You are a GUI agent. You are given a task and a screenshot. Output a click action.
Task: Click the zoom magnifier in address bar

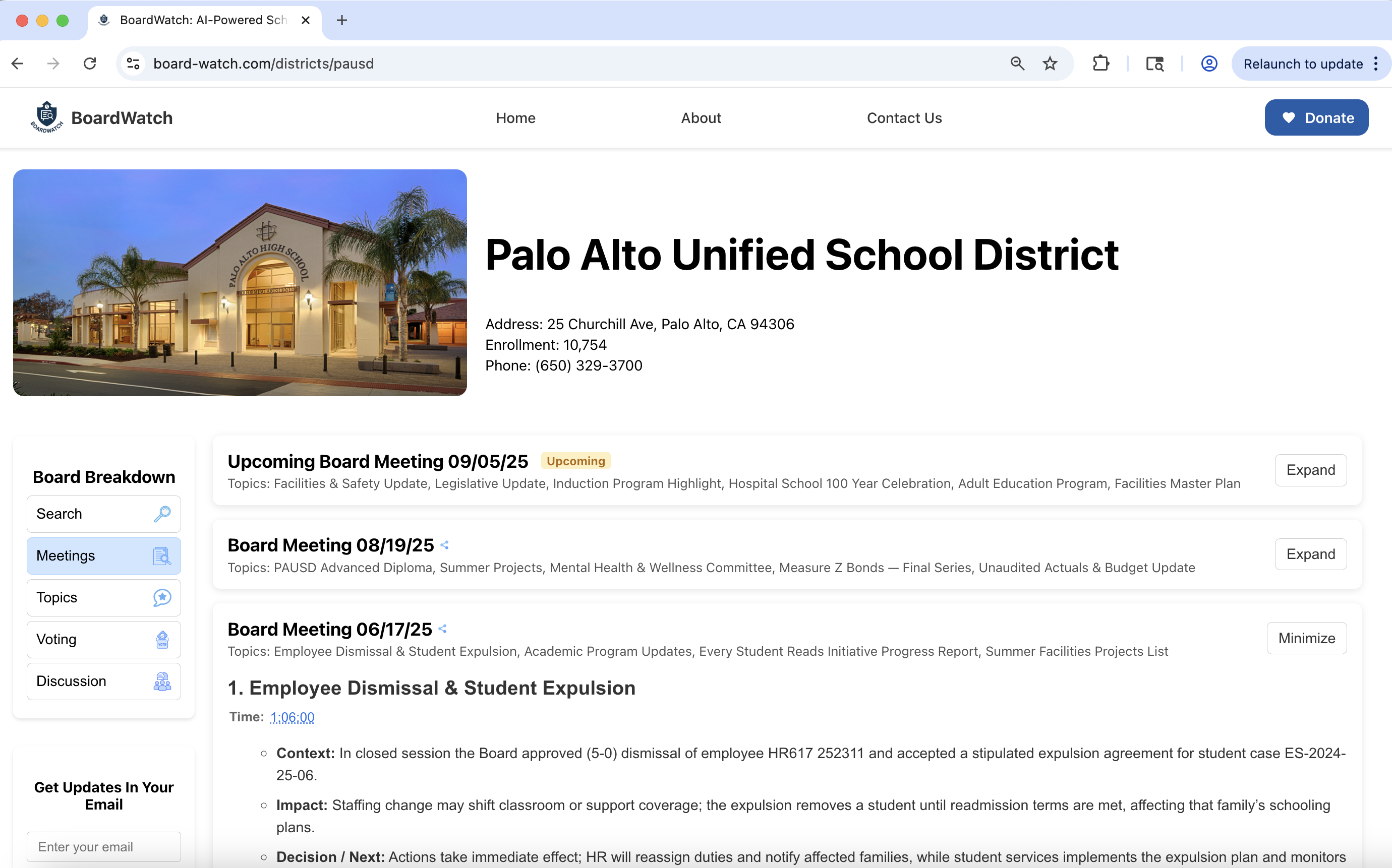coord(1017,64)
